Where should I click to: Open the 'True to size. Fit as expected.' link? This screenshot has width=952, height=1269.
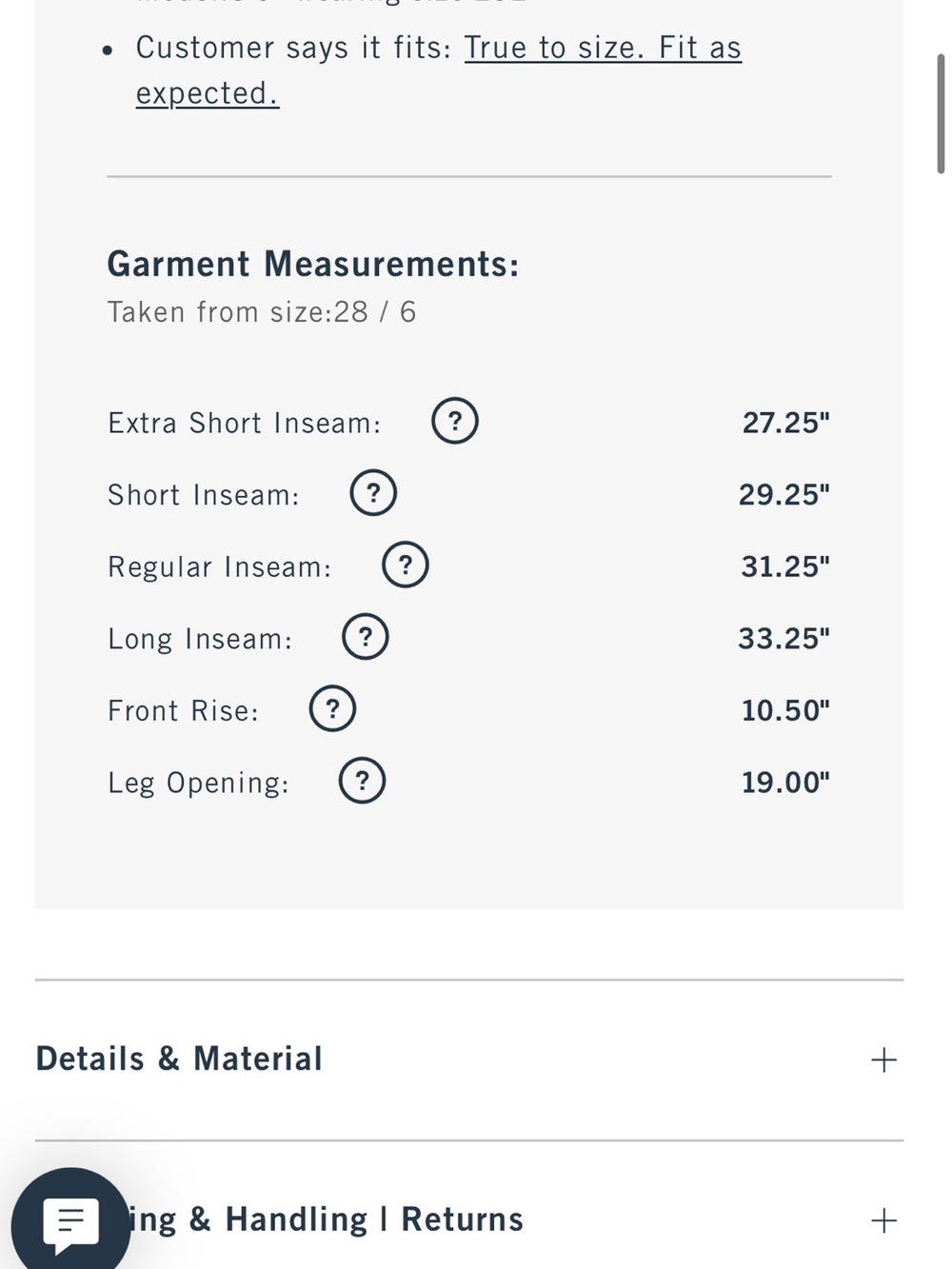439,70
